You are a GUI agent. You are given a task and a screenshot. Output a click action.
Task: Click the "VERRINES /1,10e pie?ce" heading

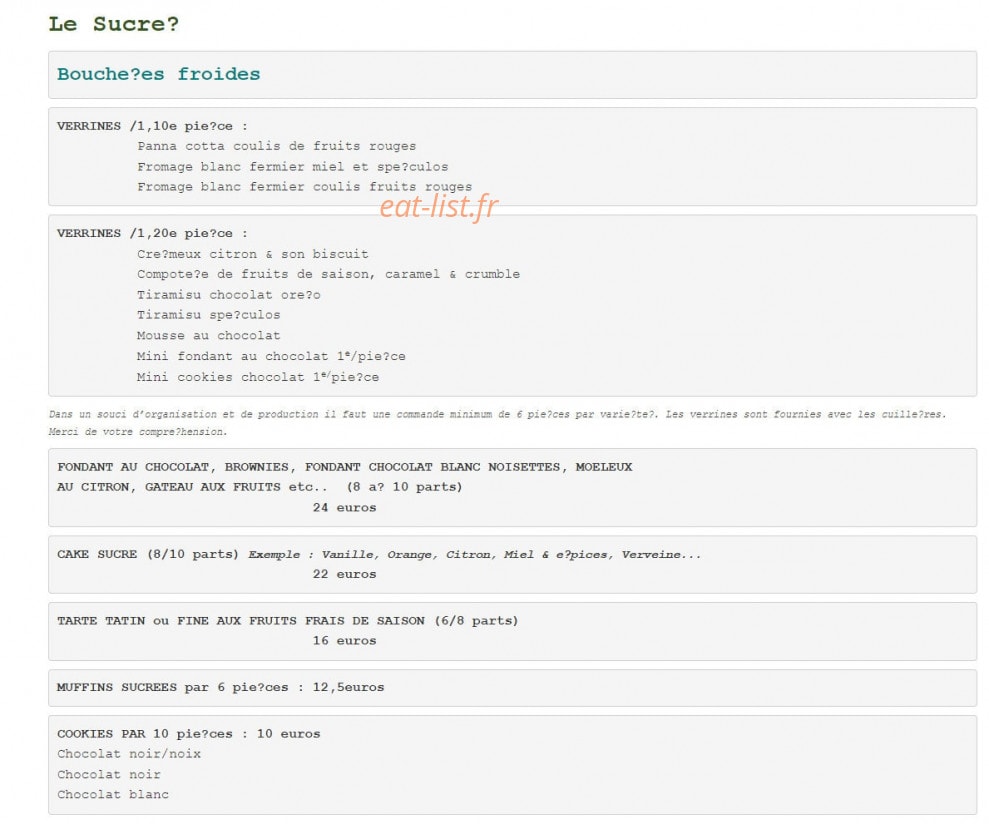pos(152,126)
